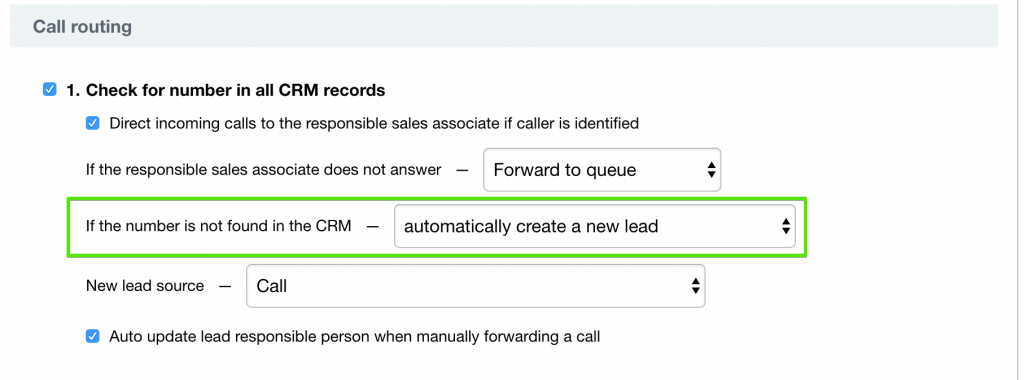Click the New lead source label

[x=145, y=286]
